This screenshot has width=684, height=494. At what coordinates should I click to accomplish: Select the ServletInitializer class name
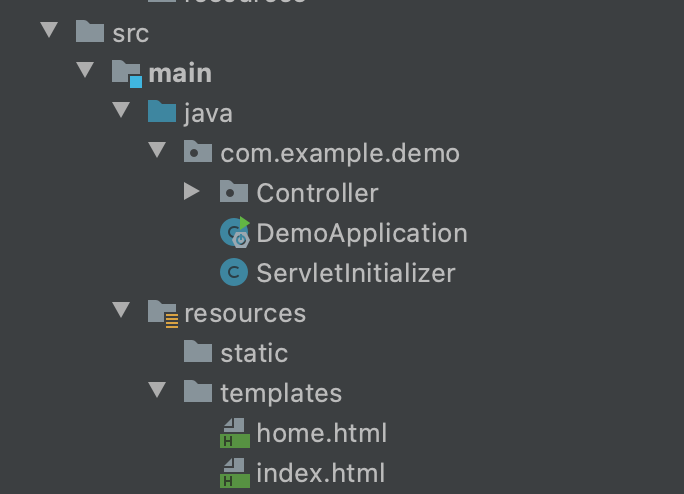[x=356, y=273]
